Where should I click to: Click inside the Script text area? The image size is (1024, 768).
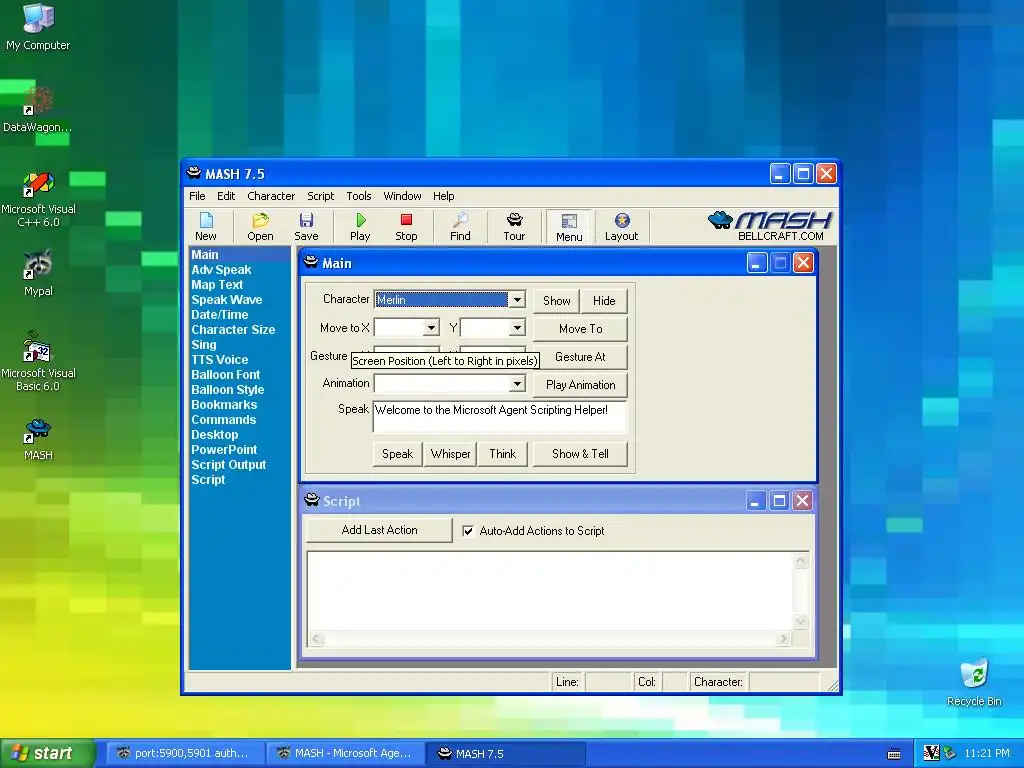click(551, 592)
